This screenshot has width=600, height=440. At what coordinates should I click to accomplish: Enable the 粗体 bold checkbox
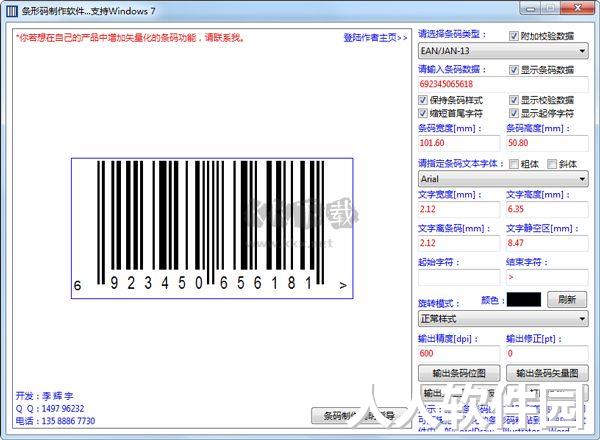(514, 164)
